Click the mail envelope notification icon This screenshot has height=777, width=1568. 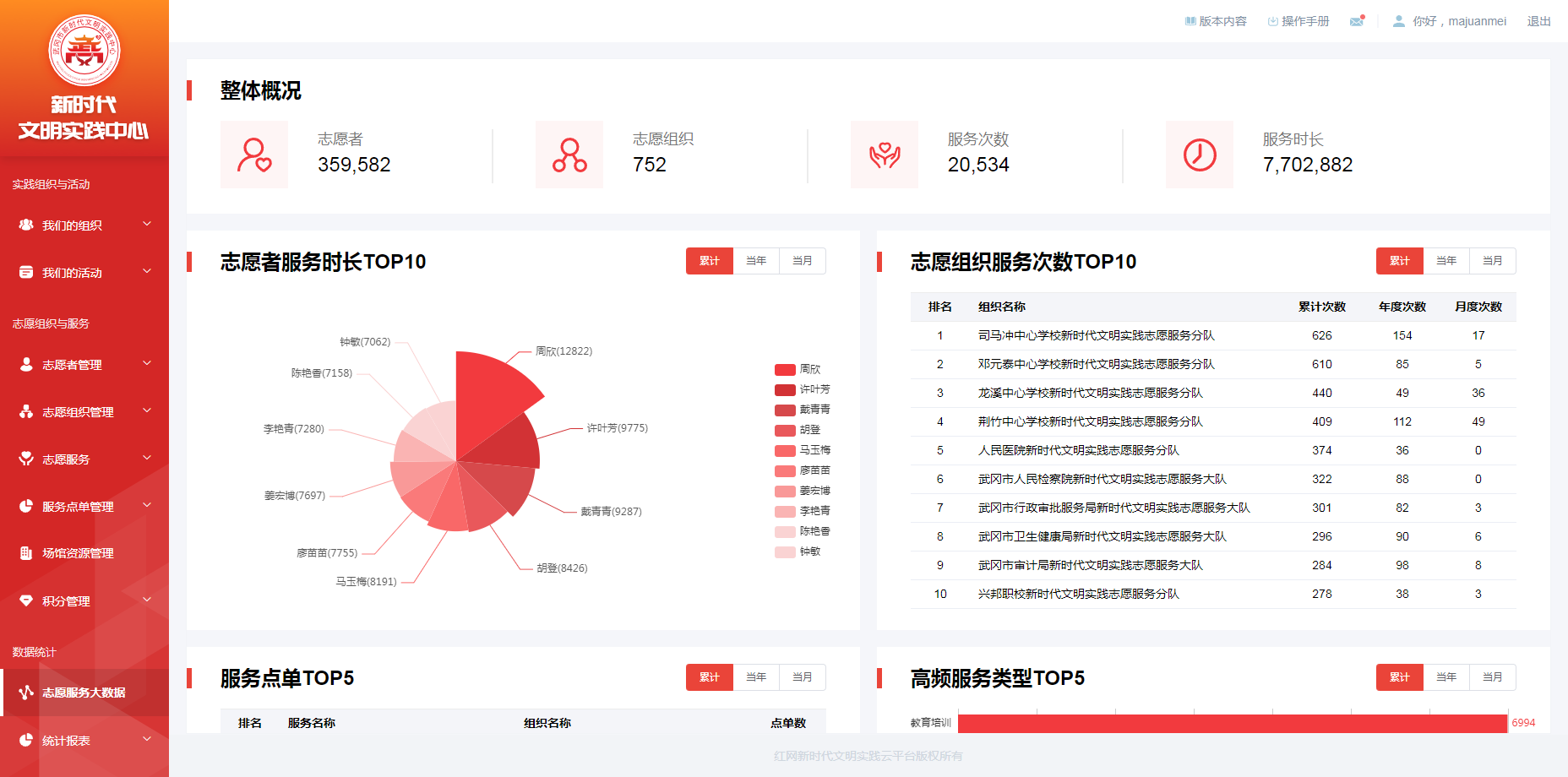(1357, 21)
